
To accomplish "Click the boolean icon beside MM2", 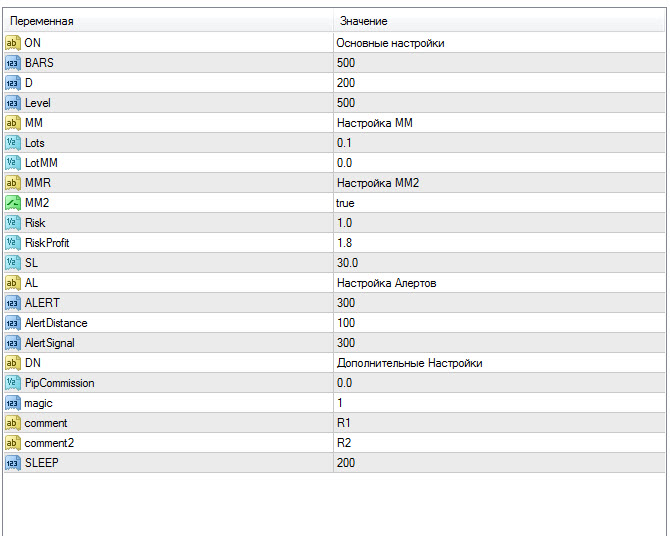I will [13, 203].
